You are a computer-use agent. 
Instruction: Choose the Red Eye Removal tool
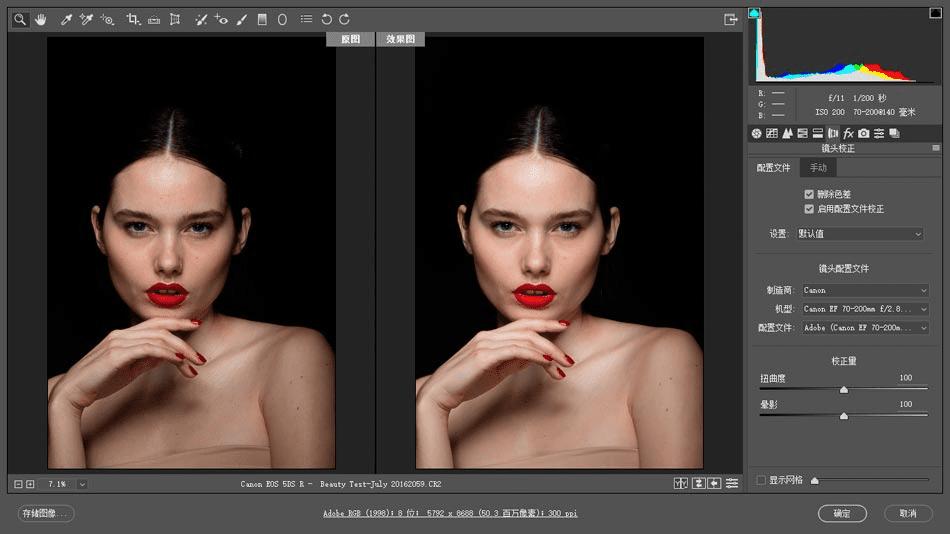pyautogui.click(x=221, y=19)
